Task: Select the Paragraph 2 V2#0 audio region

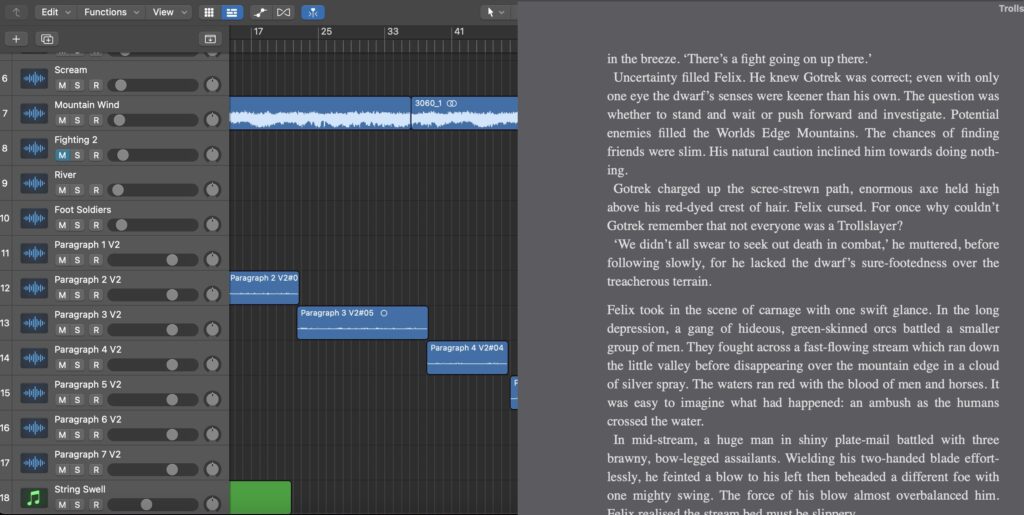Action: (264, 288)
